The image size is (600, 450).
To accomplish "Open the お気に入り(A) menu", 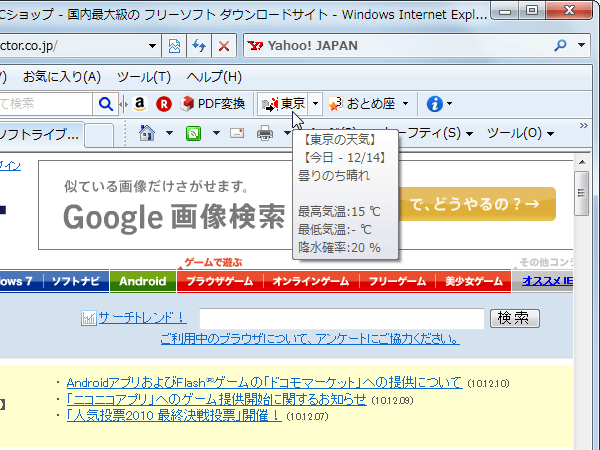I will pyautogui.click(x=62, y=77).
